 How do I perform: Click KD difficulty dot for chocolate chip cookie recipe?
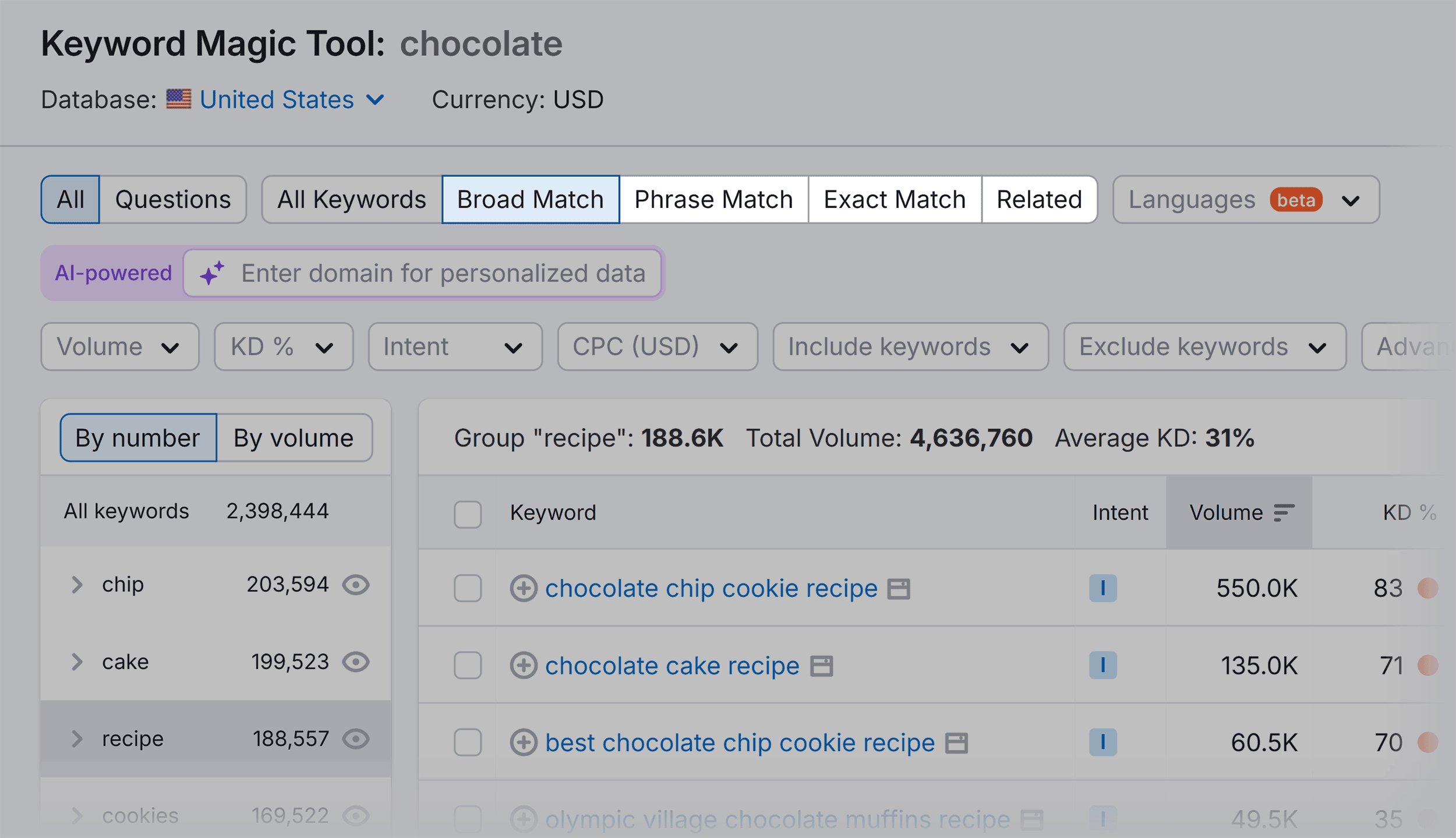[1427, 588]
